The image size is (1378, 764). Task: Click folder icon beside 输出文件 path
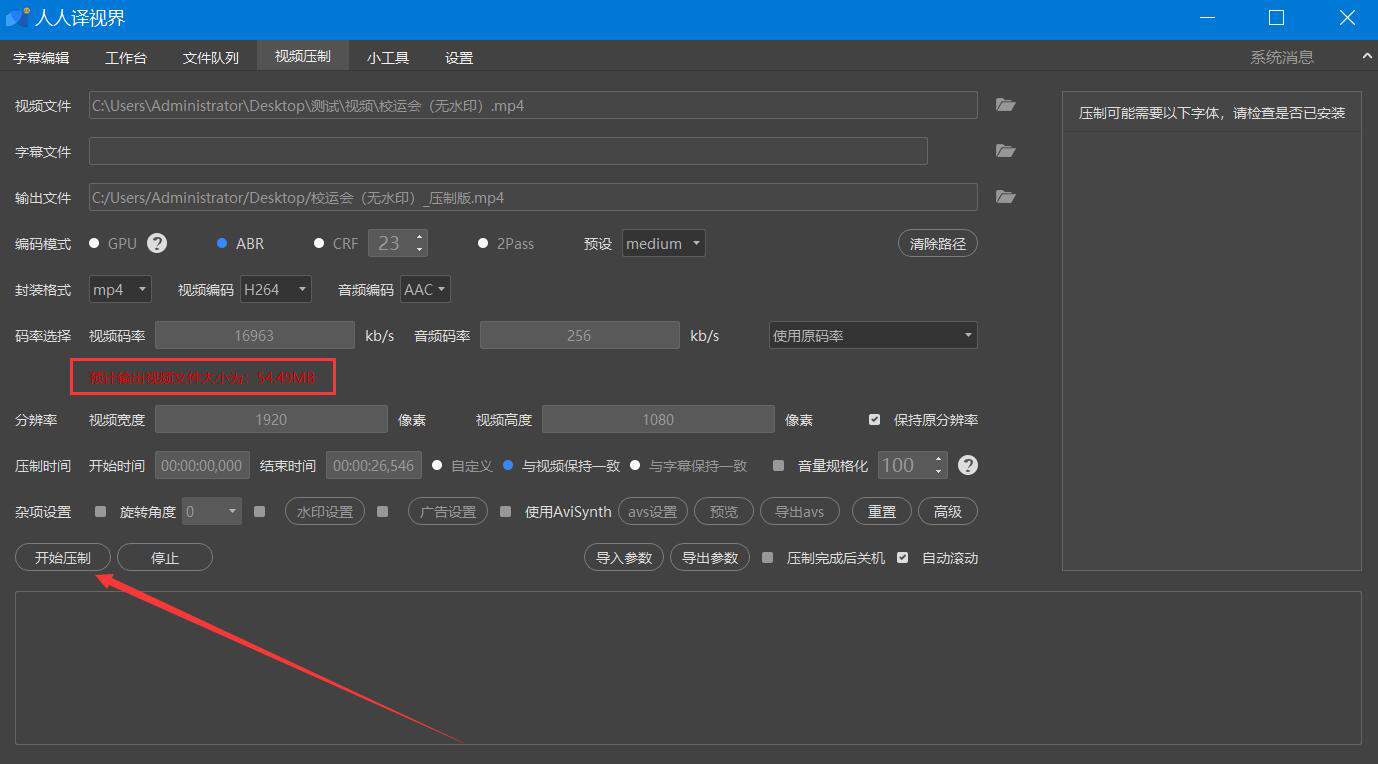coord(1005,197)
